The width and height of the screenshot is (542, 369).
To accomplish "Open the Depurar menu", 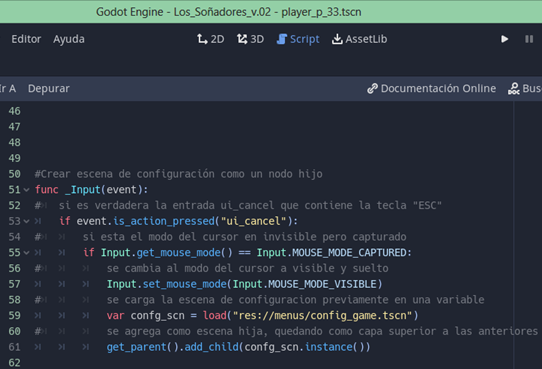I will [x=49, y=88].
